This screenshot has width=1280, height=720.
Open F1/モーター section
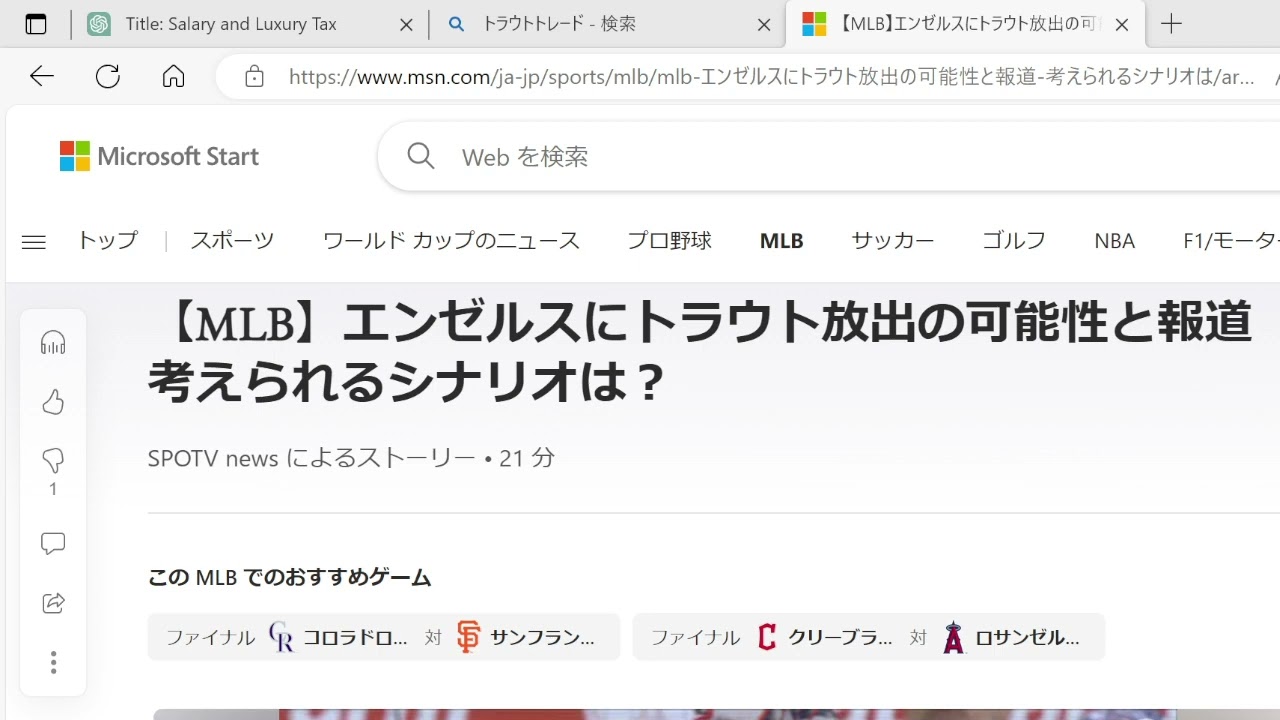[x=1230, y=241]
